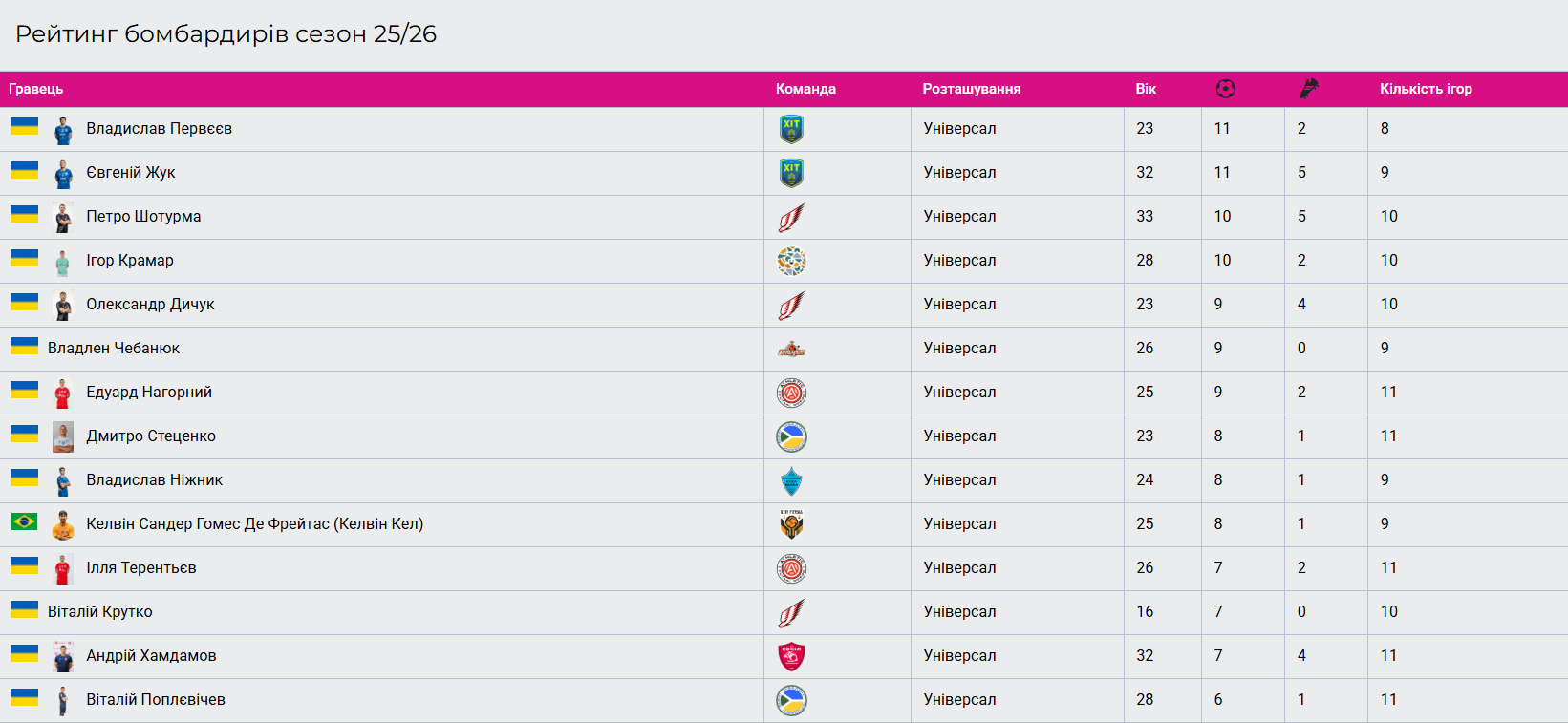Click the soccer ball goals column icon
The image size is (1568, 723).
(1225, 89)
